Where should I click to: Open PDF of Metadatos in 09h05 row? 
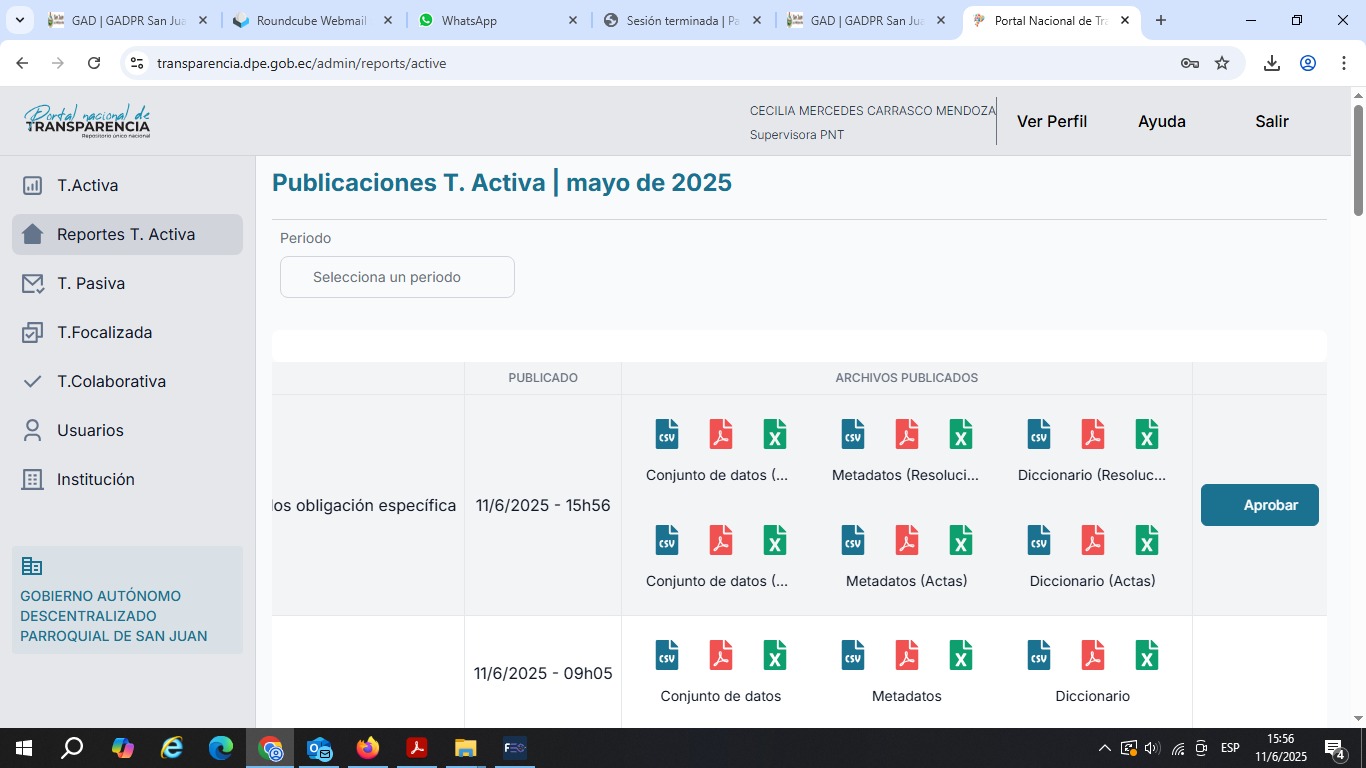click(x=907, y=655)
